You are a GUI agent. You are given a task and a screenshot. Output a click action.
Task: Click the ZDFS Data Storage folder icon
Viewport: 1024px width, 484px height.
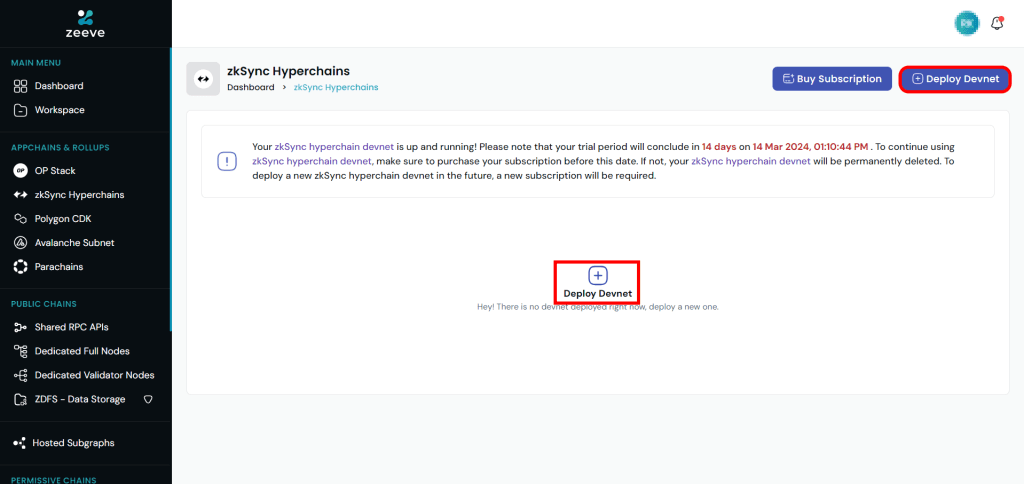coord(20,399)
